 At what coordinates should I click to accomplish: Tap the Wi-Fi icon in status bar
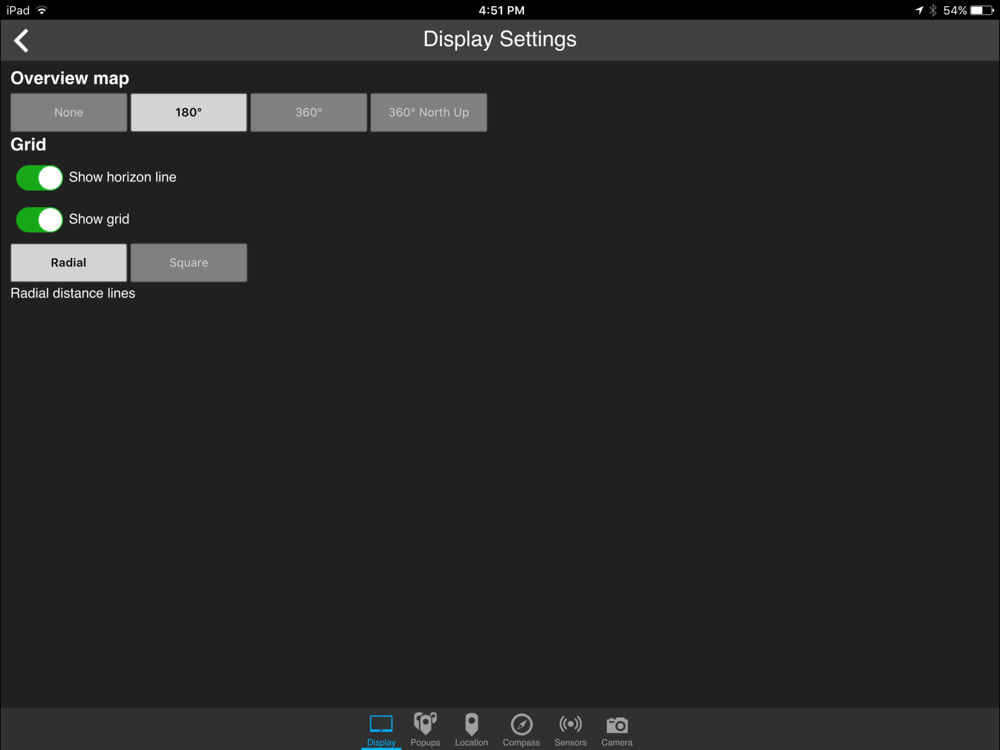click(42, 10)
